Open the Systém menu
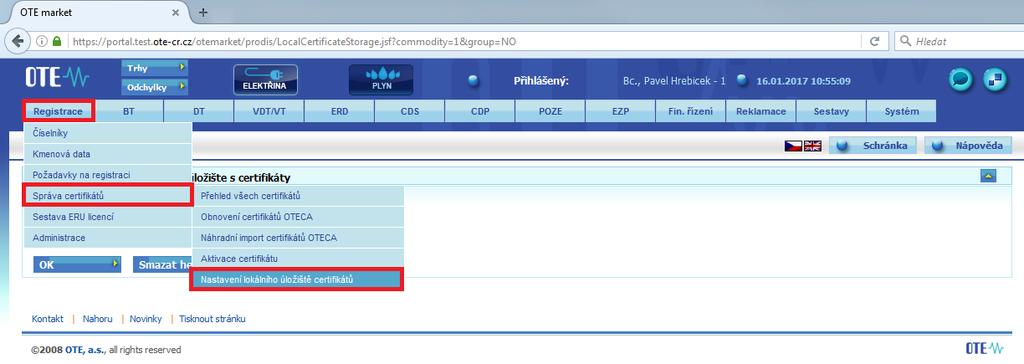 901,111
